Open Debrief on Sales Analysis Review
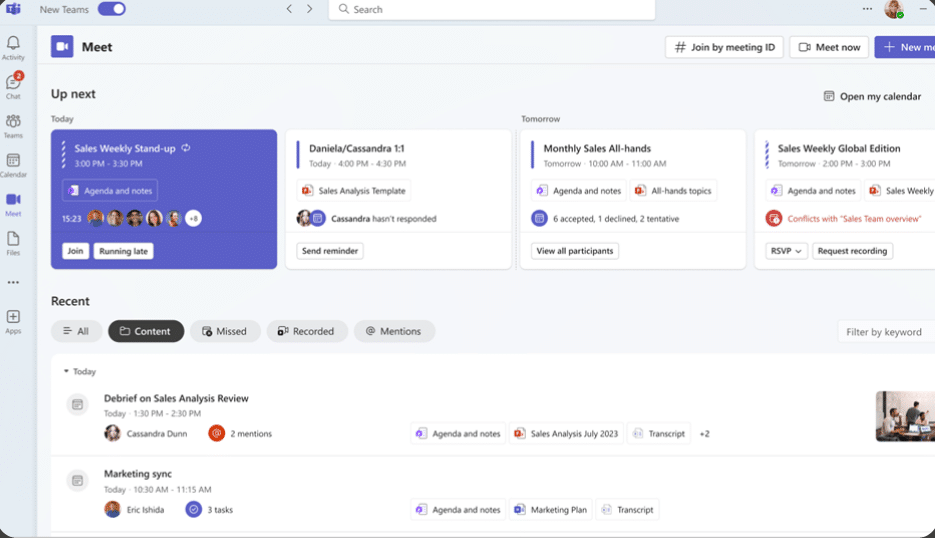The height and width of the screenshot is (538, 935). (176, 398)
